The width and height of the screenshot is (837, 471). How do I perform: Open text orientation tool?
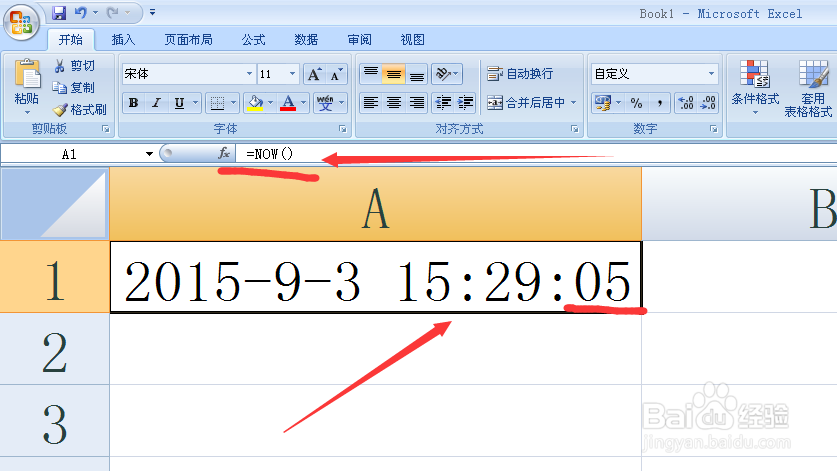[x=446, y=74]
